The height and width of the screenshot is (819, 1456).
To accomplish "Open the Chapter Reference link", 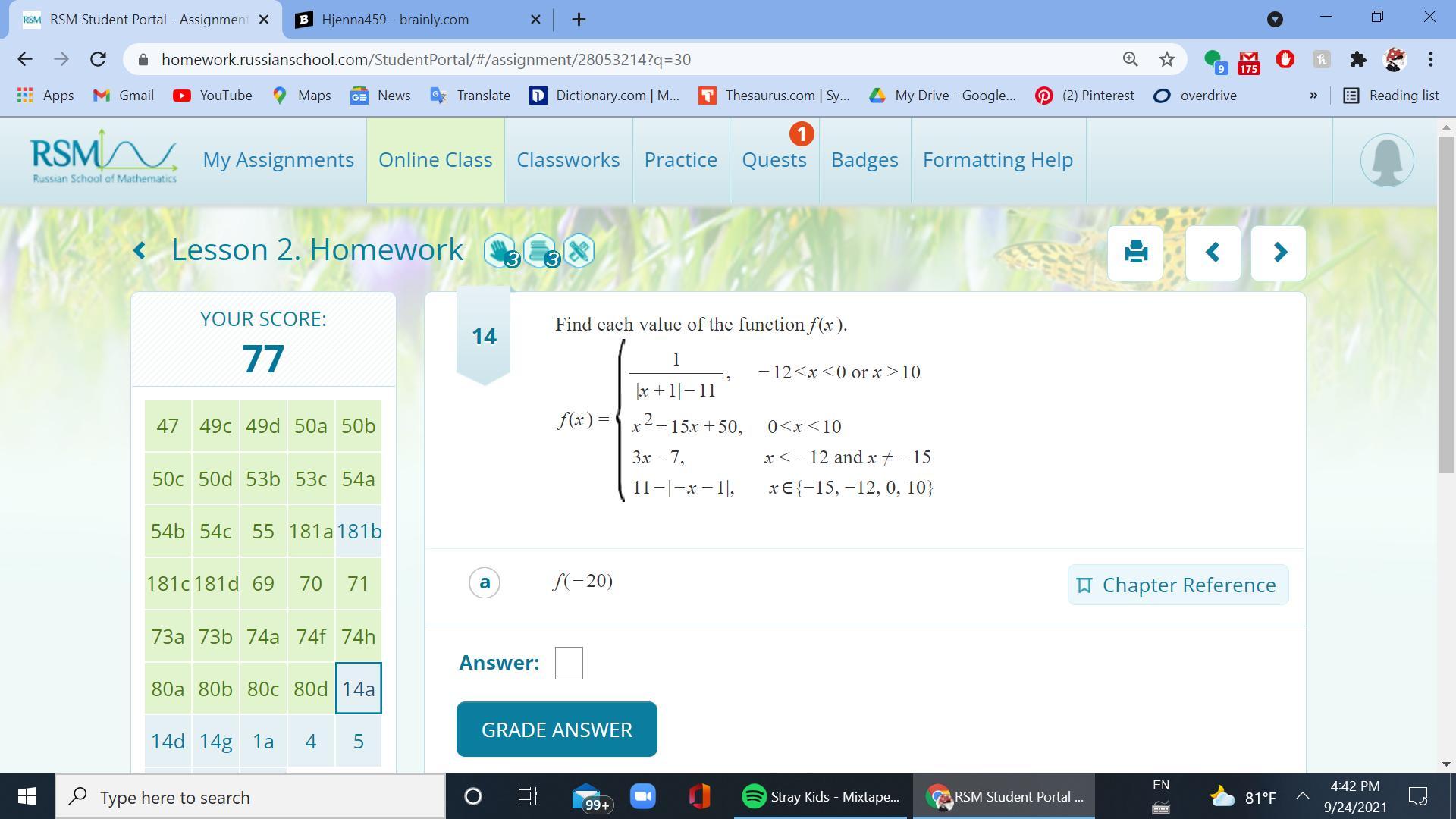I will tap(1178, 585).
